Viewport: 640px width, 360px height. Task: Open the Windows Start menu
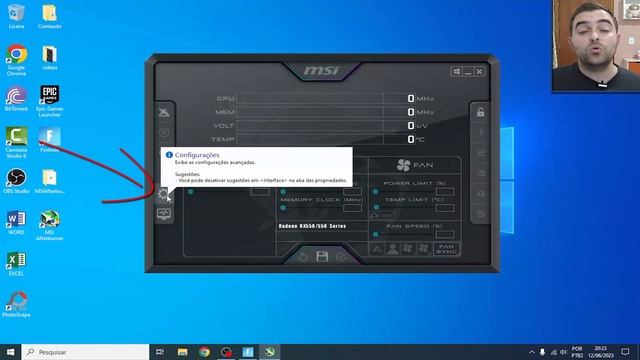(11, 352)
